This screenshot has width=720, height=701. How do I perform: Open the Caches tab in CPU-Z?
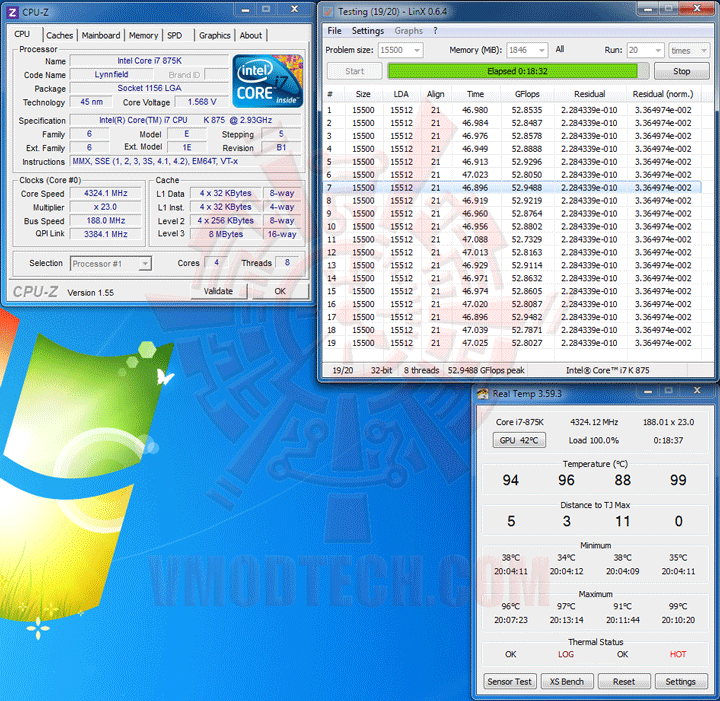pyautogui.click(x=59, y=35)
